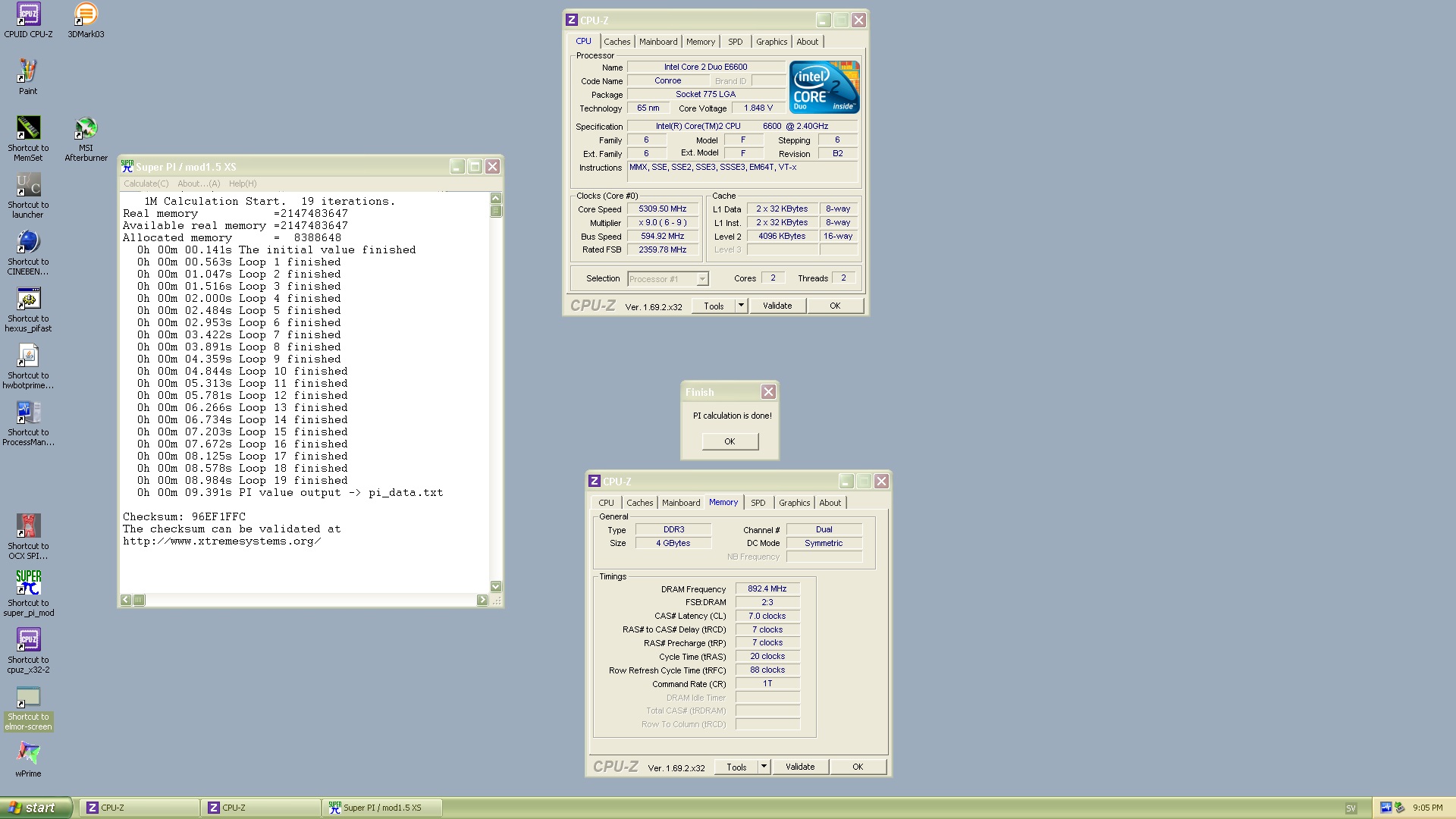
Task: Click the Intel Core 2 Duo logo
Action: [824, 87]
